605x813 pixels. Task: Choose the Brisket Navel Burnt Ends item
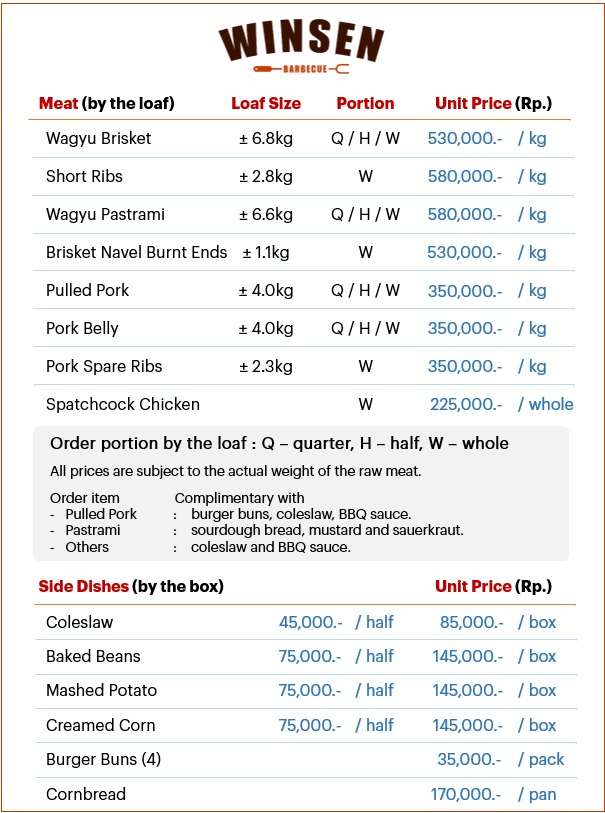[x=136, y=252]
